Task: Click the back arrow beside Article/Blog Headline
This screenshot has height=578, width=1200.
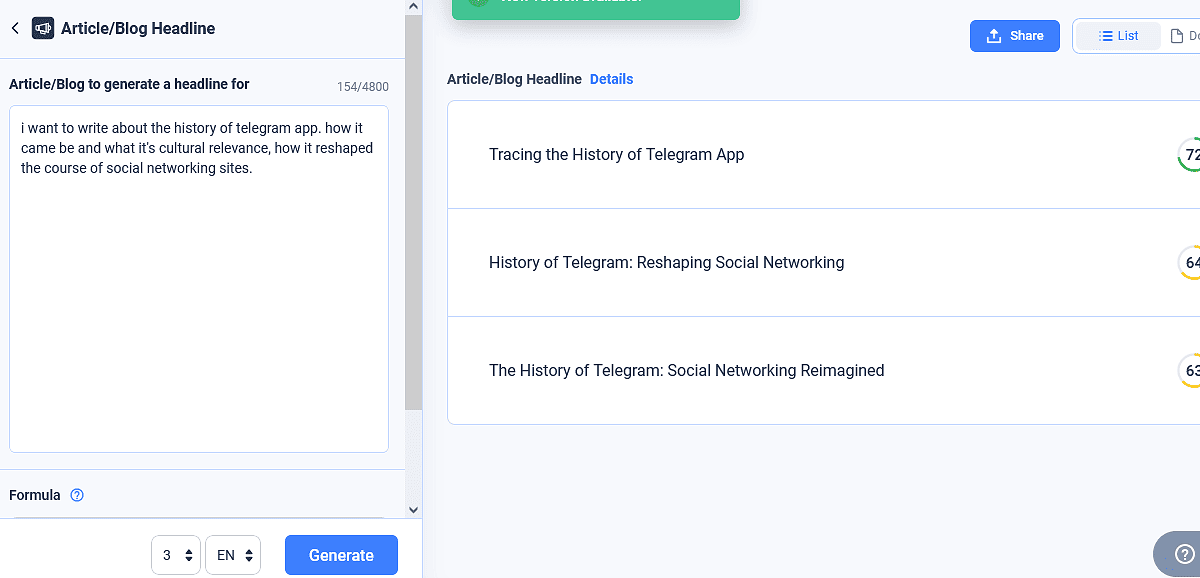Action: [x=15, y=28]
